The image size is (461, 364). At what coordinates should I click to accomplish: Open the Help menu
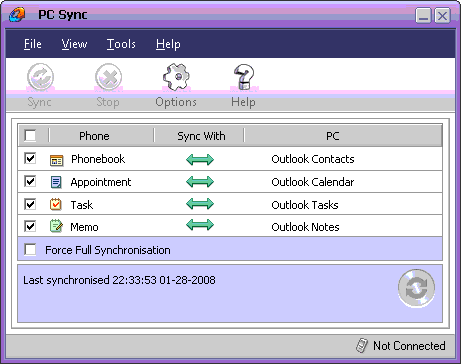168,44
